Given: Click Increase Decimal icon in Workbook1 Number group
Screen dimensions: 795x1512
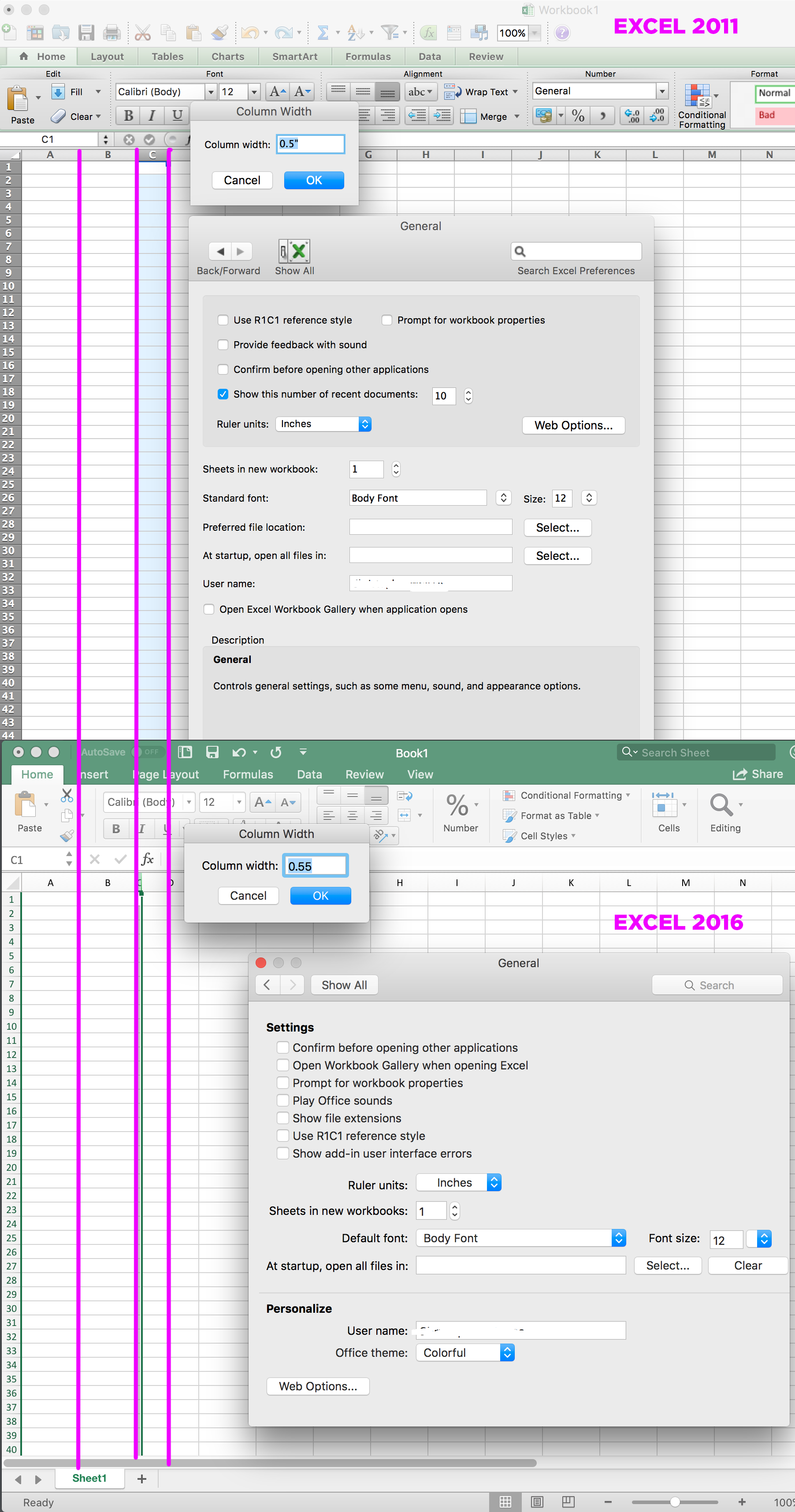Looking at the screenshot, I should pos(632,115).
